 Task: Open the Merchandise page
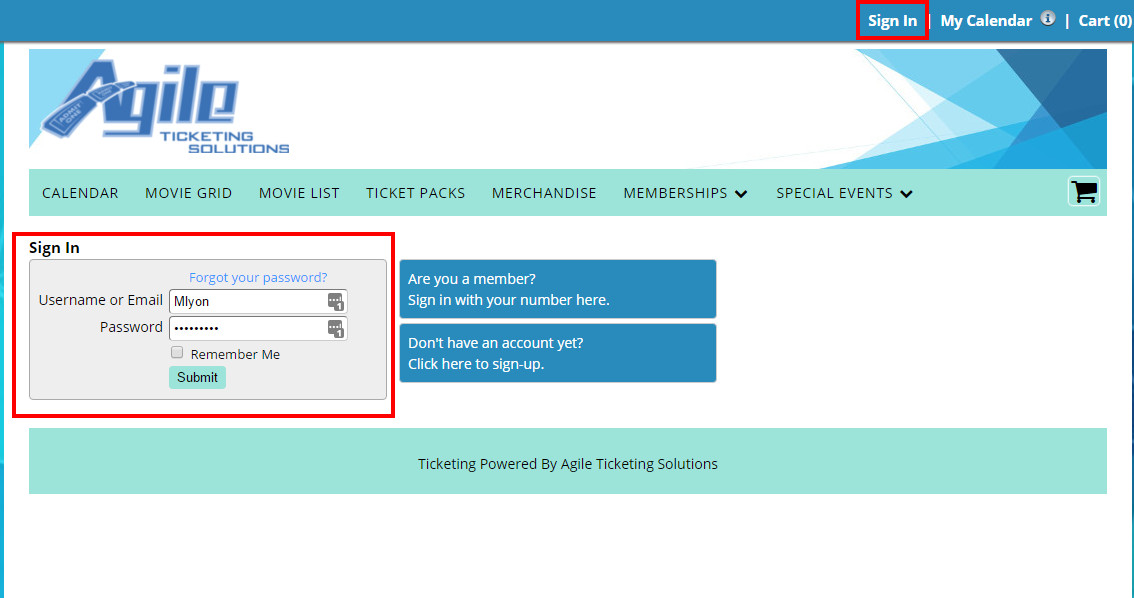[x=544, y=193]
